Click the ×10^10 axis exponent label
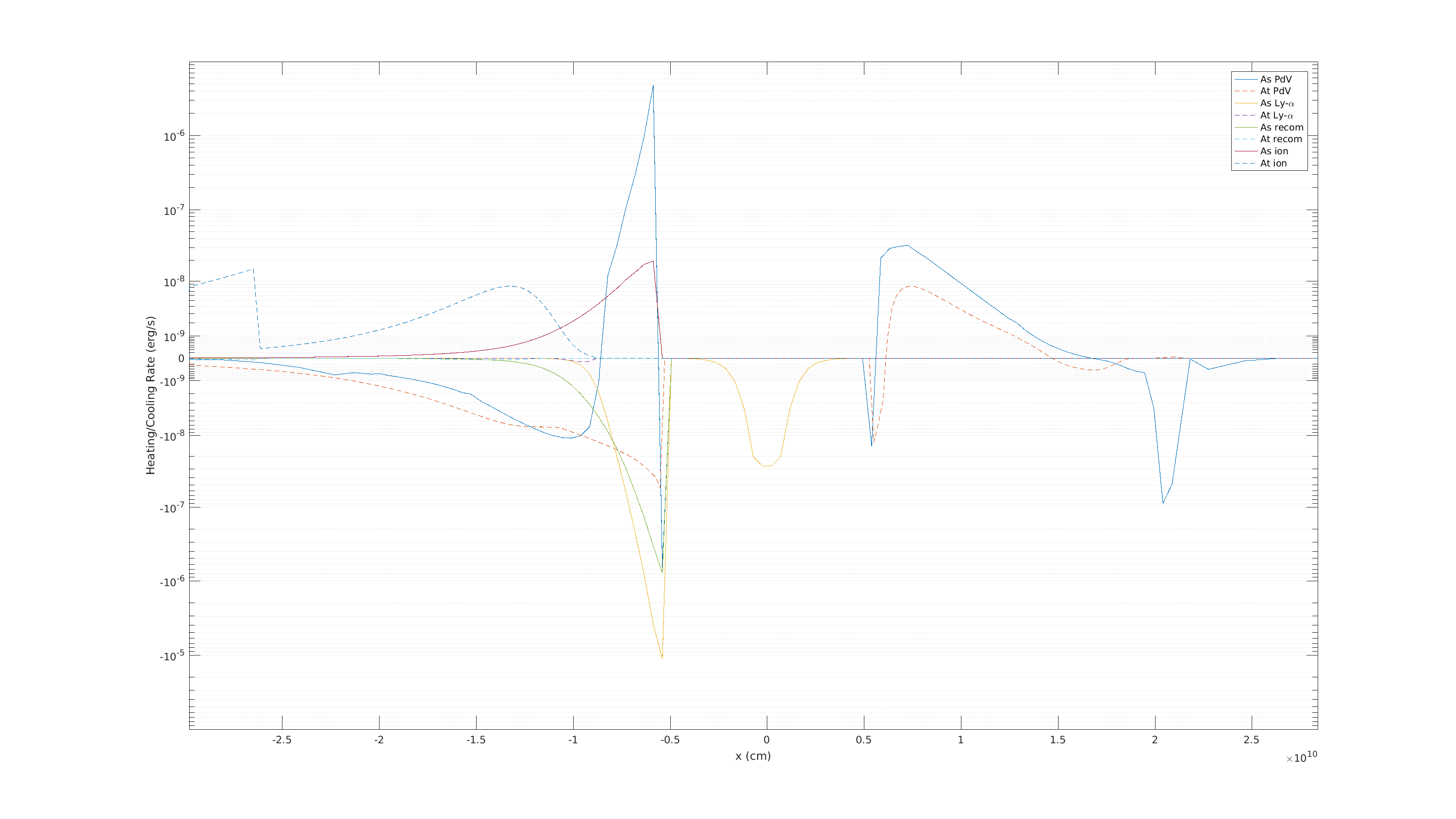 point(1302,757)
